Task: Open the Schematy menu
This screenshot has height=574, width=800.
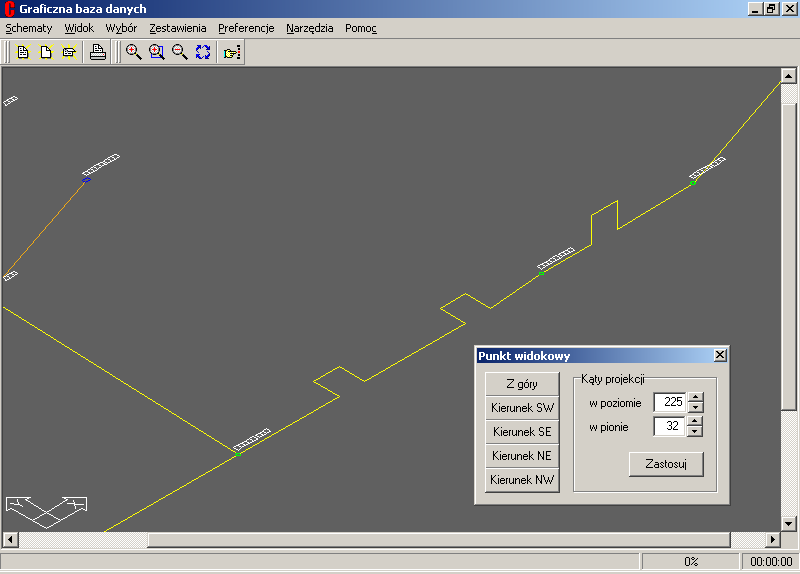Action: 28,28
